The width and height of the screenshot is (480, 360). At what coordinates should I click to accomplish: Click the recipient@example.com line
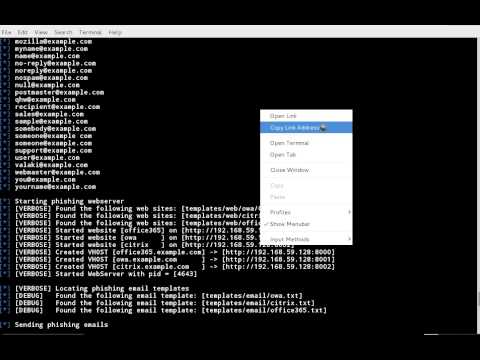(x=57, y=107)
